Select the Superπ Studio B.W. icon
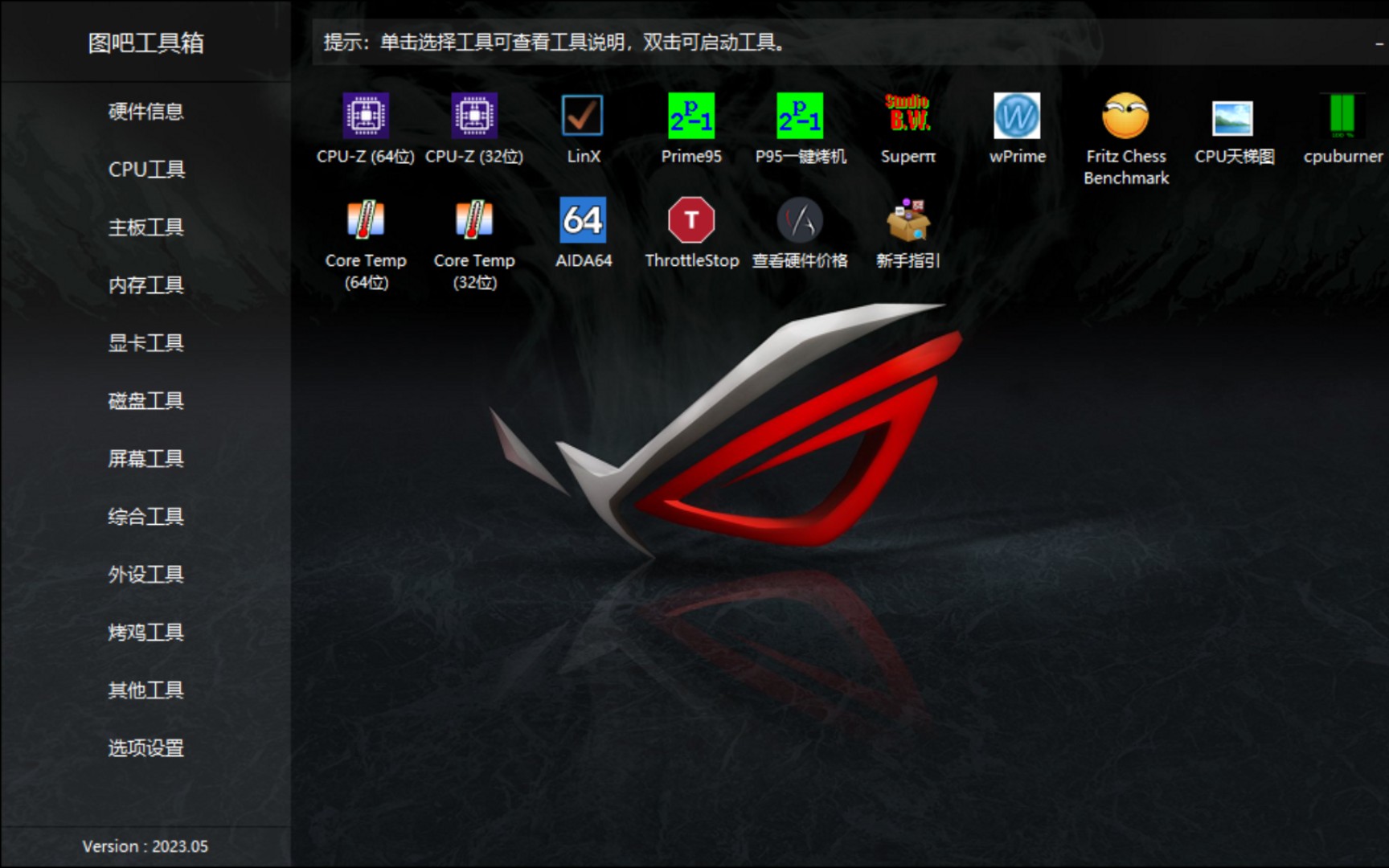Viewport: 1389px width, 868px height. click(x=908, y=113)
